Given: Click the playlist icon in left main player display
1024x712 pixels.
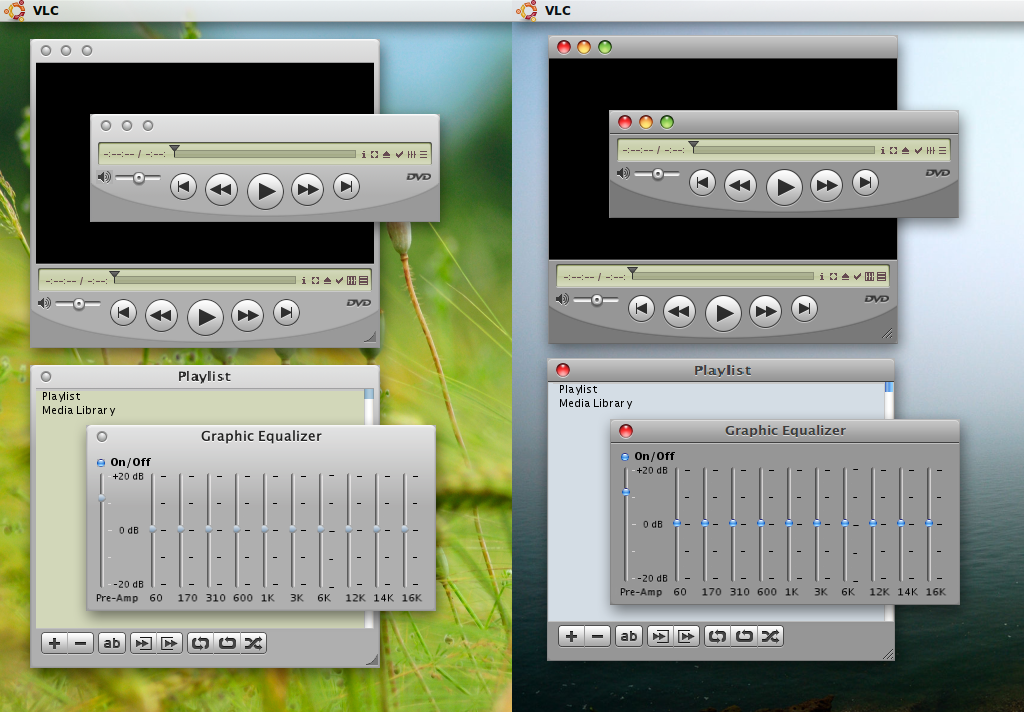Looking at the screenshot, I should [x=364, y=280].
